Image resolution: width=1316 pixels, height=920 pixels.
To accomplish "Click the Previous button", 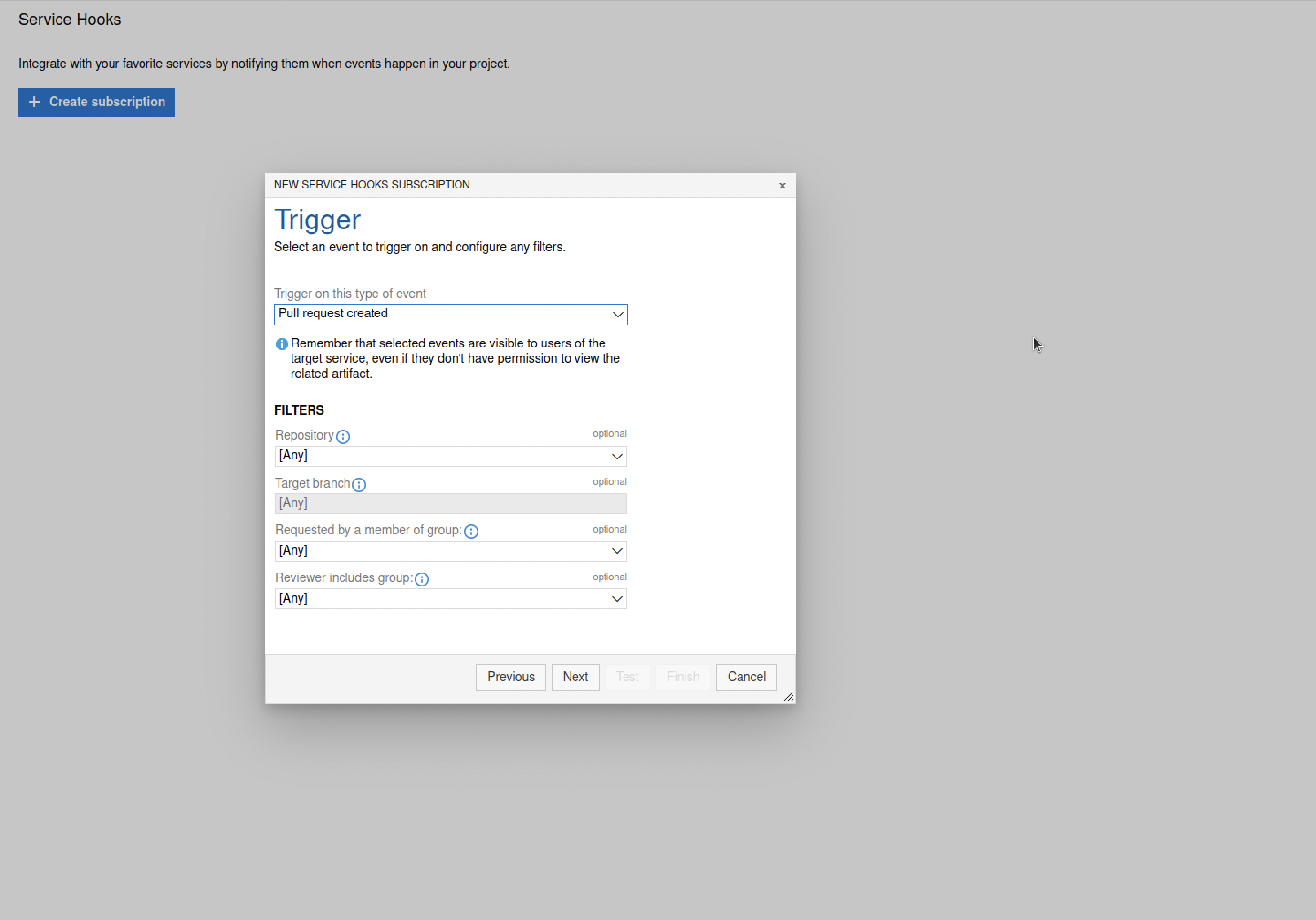I will click(511, 677).
